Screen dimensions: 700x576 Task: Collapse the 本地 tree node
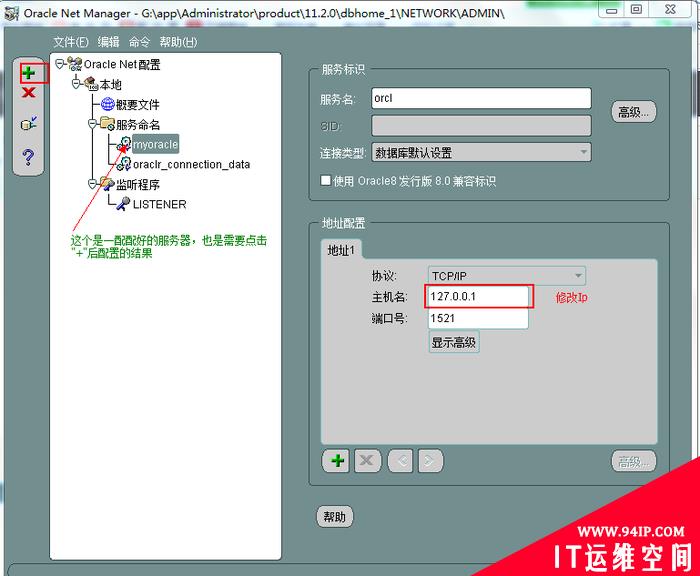click(76, 83)
